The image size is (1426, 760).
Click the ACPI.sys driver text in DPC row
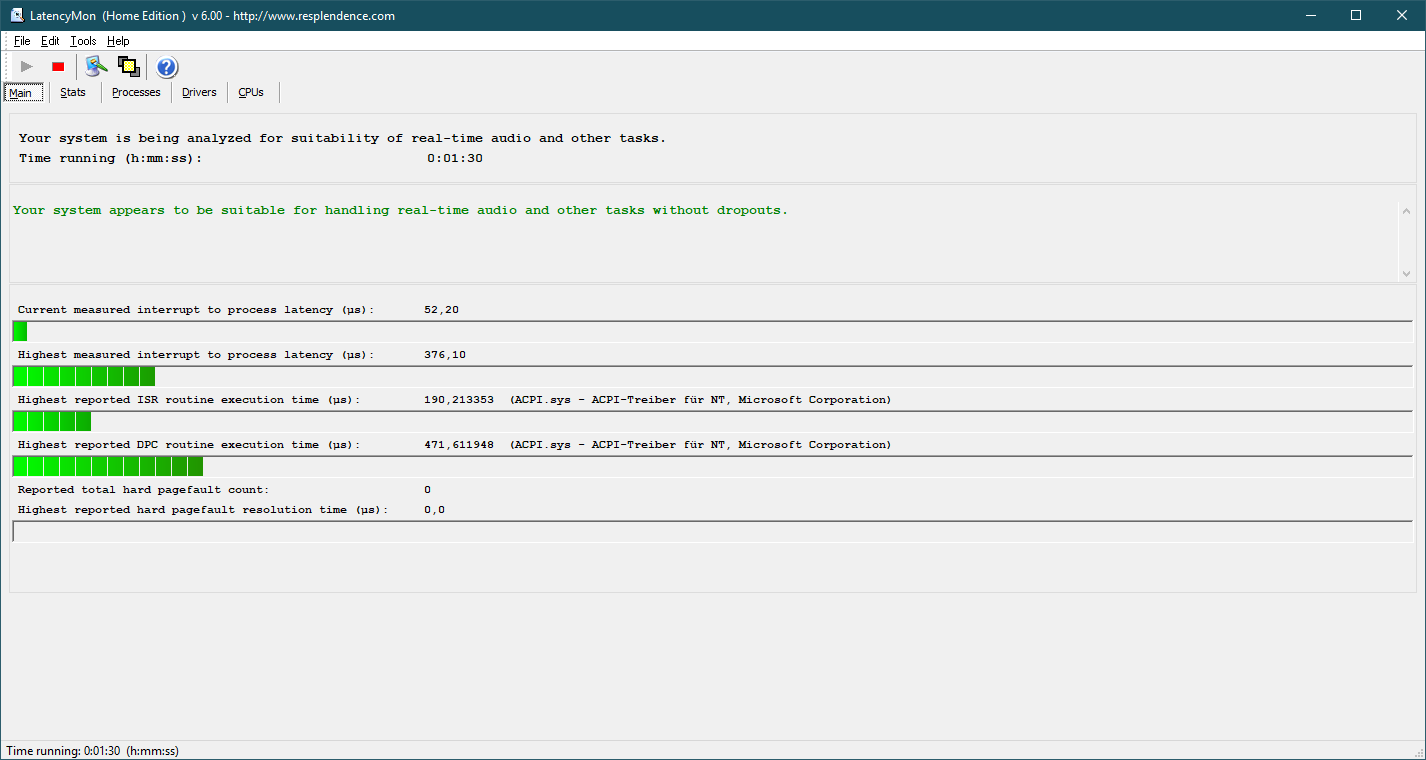pos(700,445)
